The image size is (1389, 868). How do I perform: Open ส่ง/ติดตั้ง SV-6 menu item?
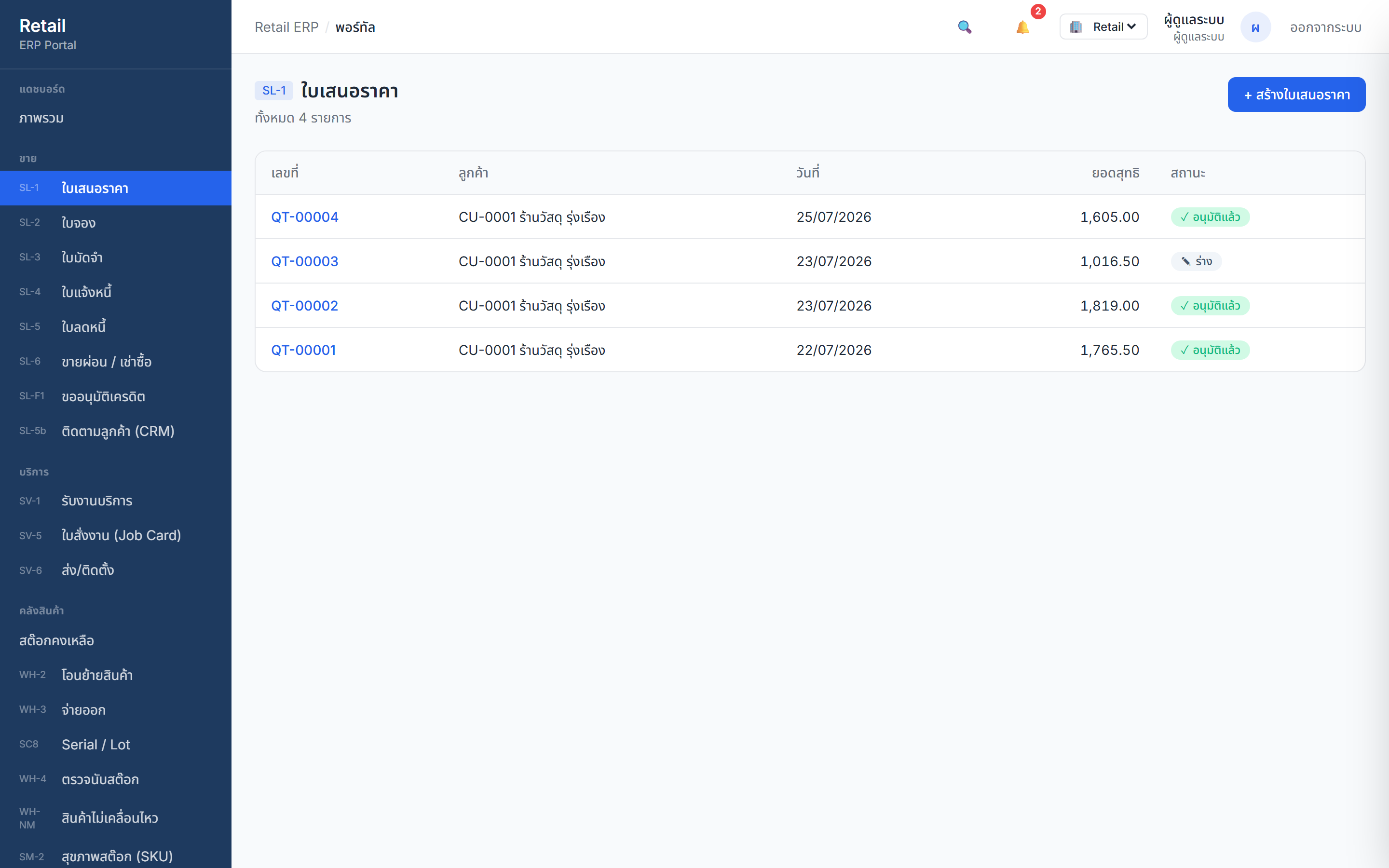point(115,570)
